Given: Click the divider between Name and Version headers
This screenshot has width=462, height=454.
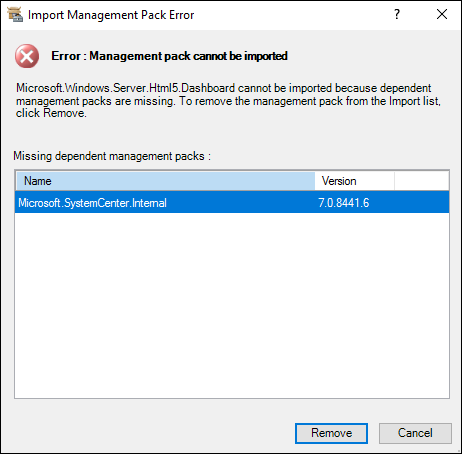Looking at the screenshot, I should pos(315,181).
